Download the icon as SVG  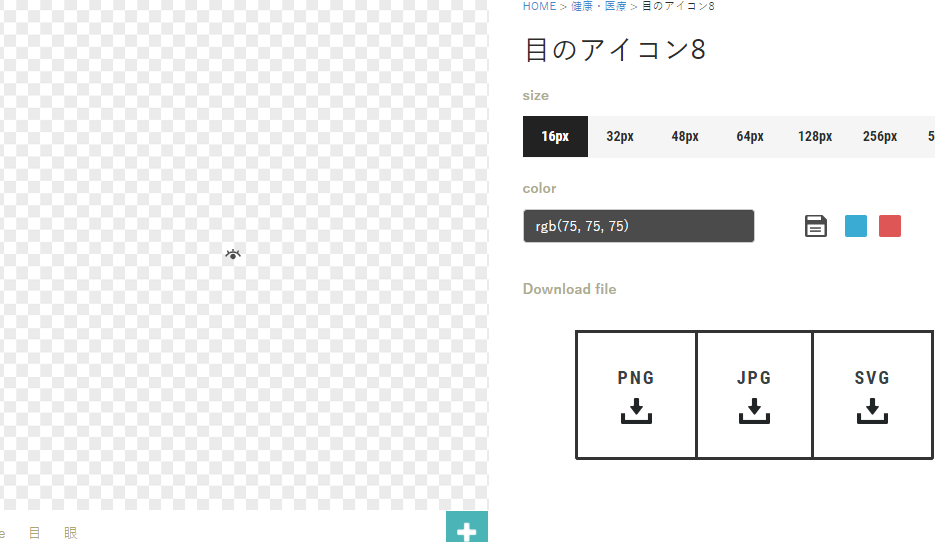(872, 395)
